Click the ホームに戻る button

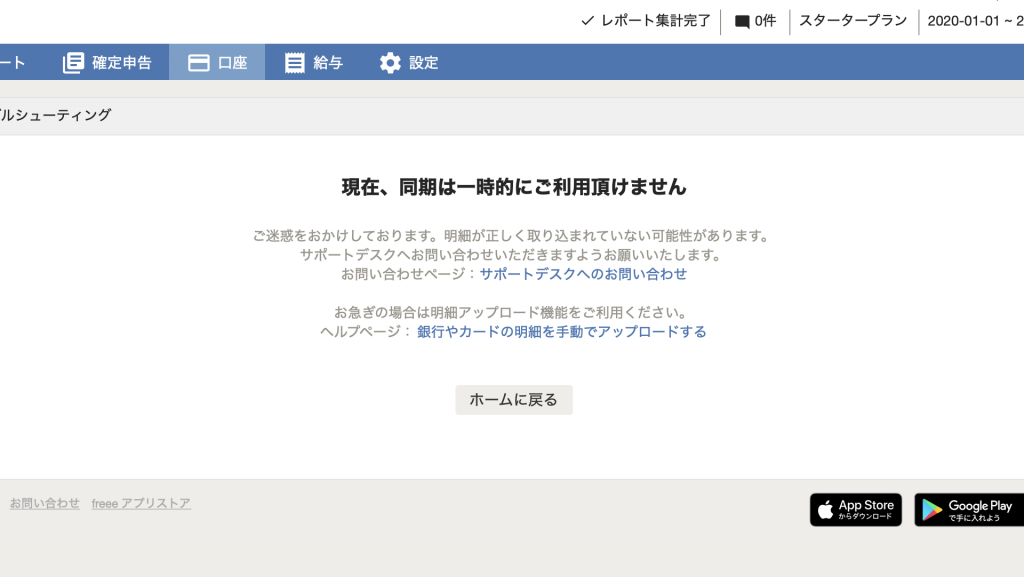[514, 399]
